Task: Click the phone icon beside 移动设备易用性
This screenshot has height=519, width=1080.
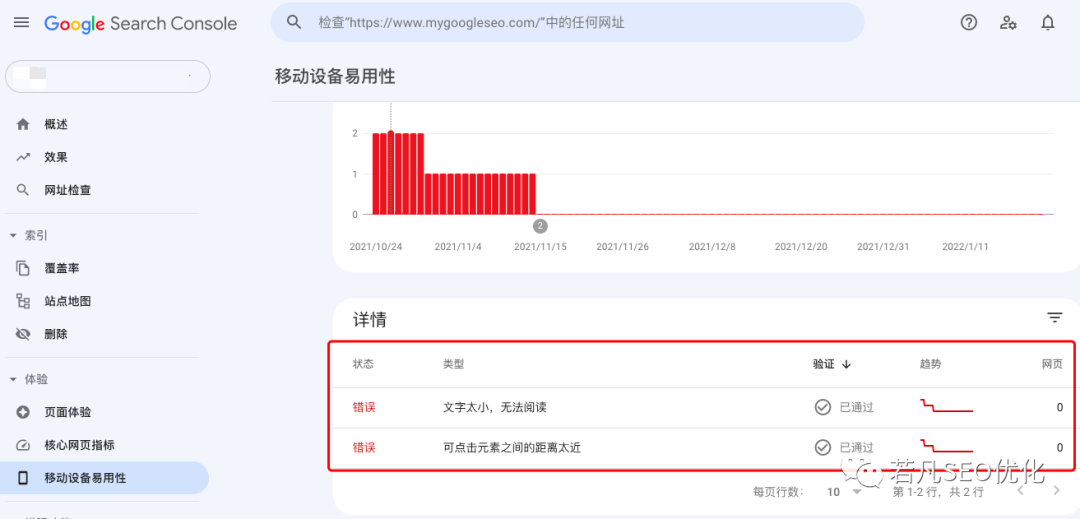Action: coord(23,478)
